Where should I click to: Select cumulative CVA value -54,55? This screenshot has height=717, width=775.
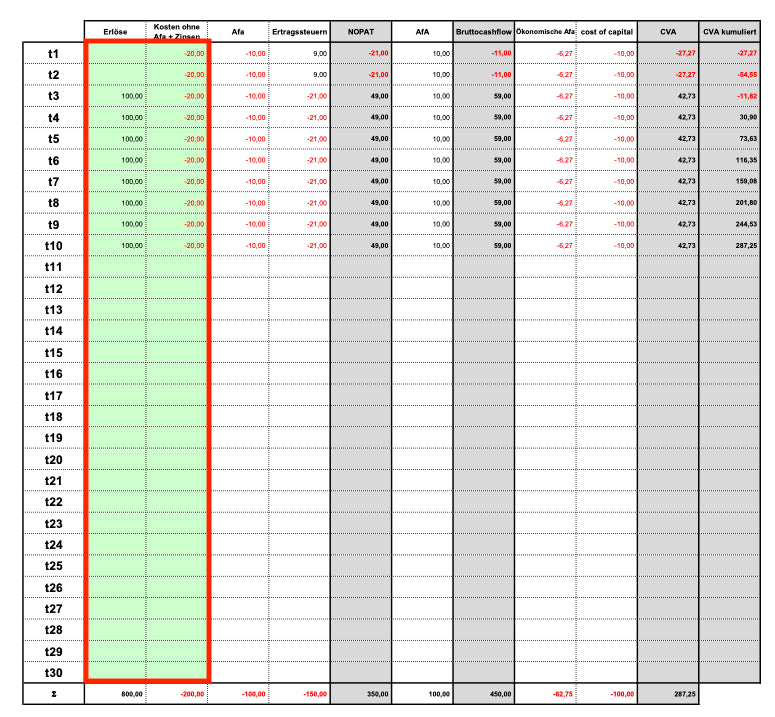point(747,75)
